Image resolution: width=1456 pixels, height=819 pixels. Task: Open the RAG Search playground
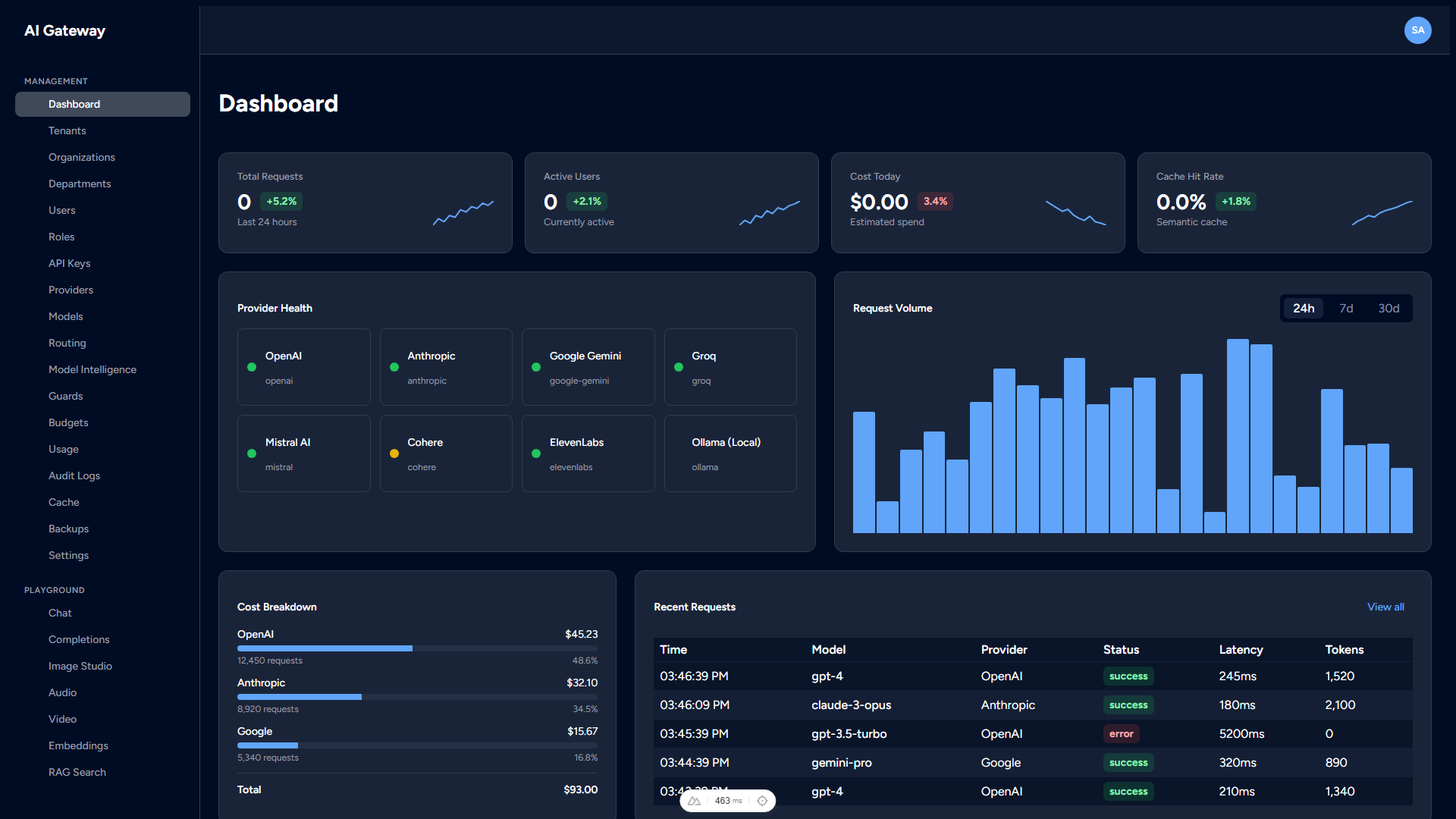[77, 772]
